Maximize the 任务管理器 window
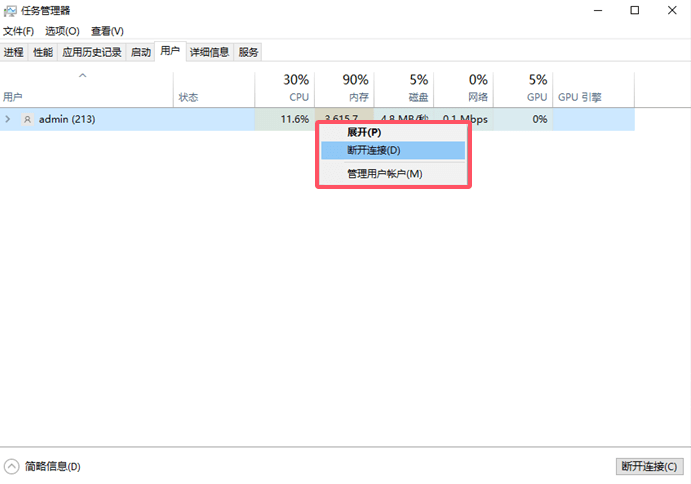The height and width of the screenshot is (484, 691). [635, 10]
